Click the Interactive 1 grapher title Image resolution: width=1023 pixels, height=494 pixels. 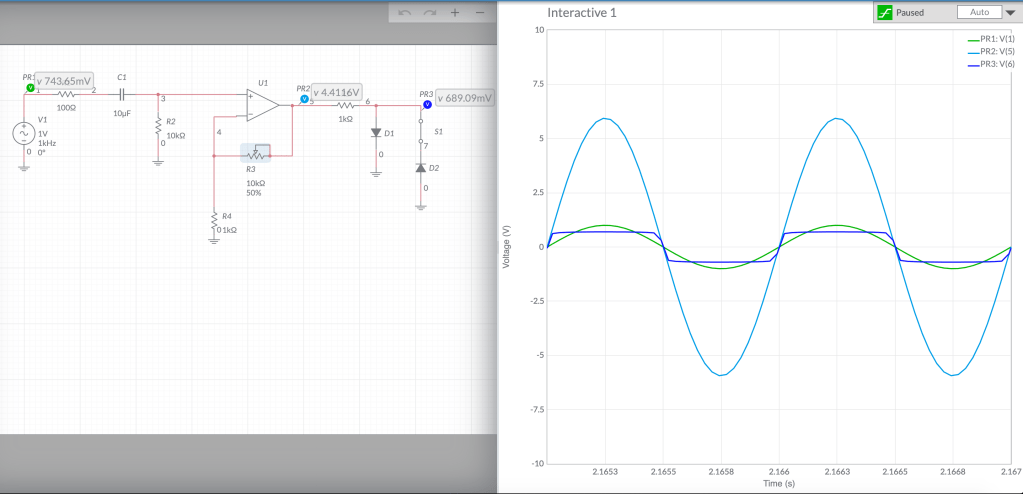click(582, 12)
